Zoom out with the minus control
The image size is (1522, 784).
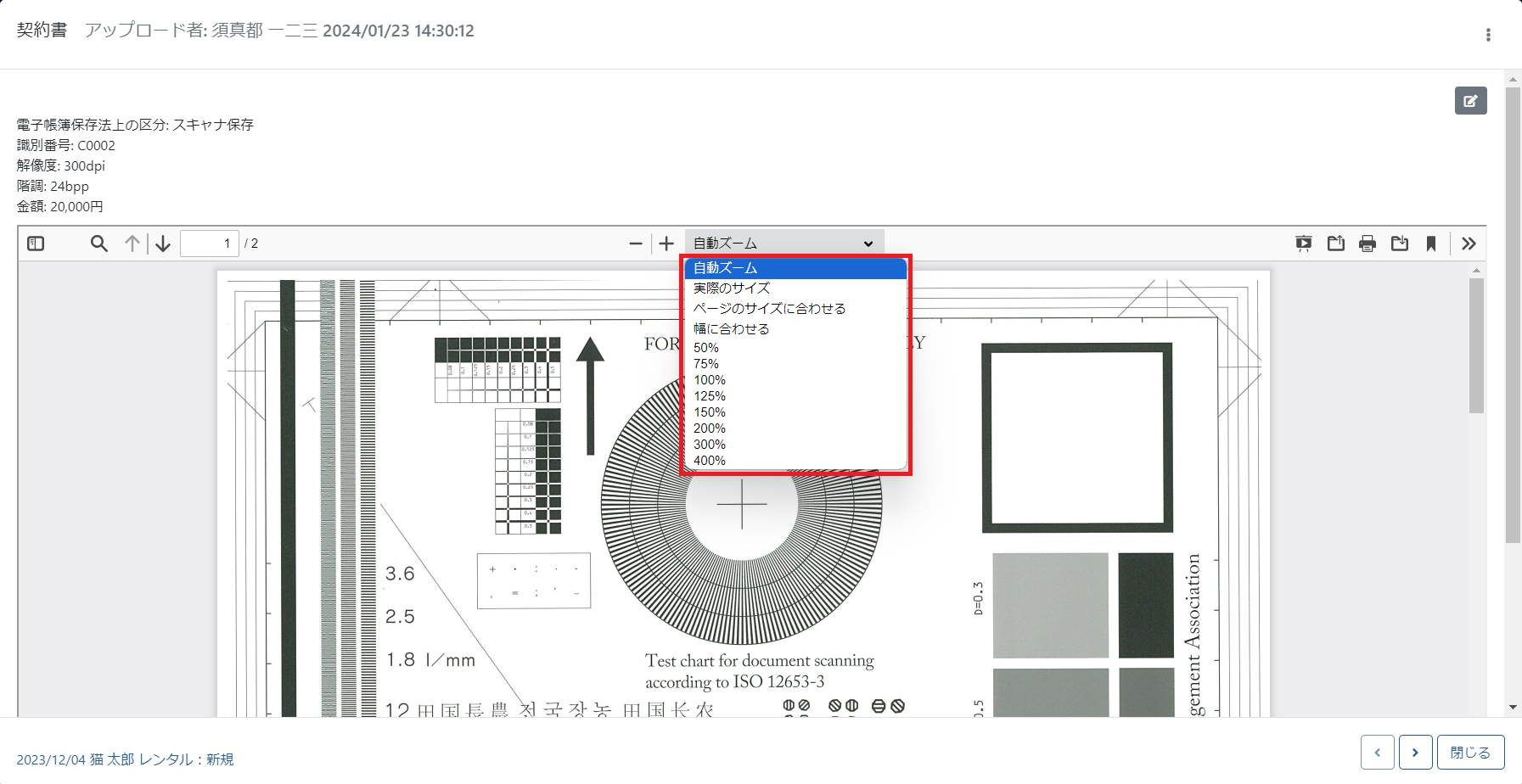635,244
